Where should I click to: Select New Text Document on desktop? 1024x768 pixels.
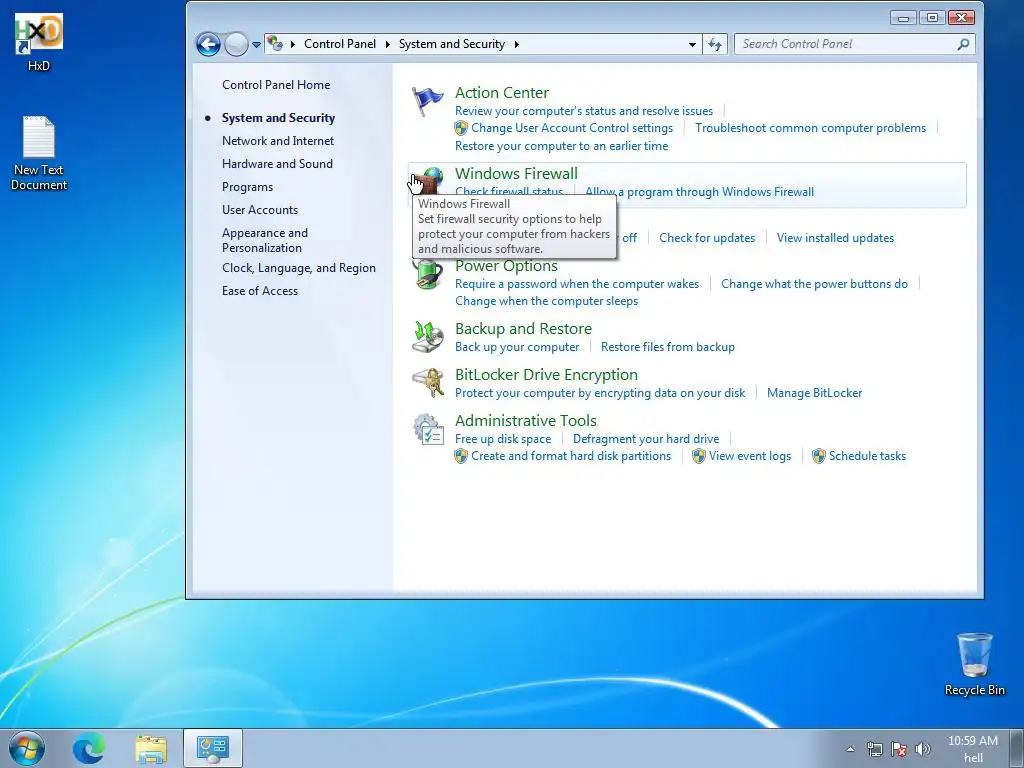[x=39, y=154]
